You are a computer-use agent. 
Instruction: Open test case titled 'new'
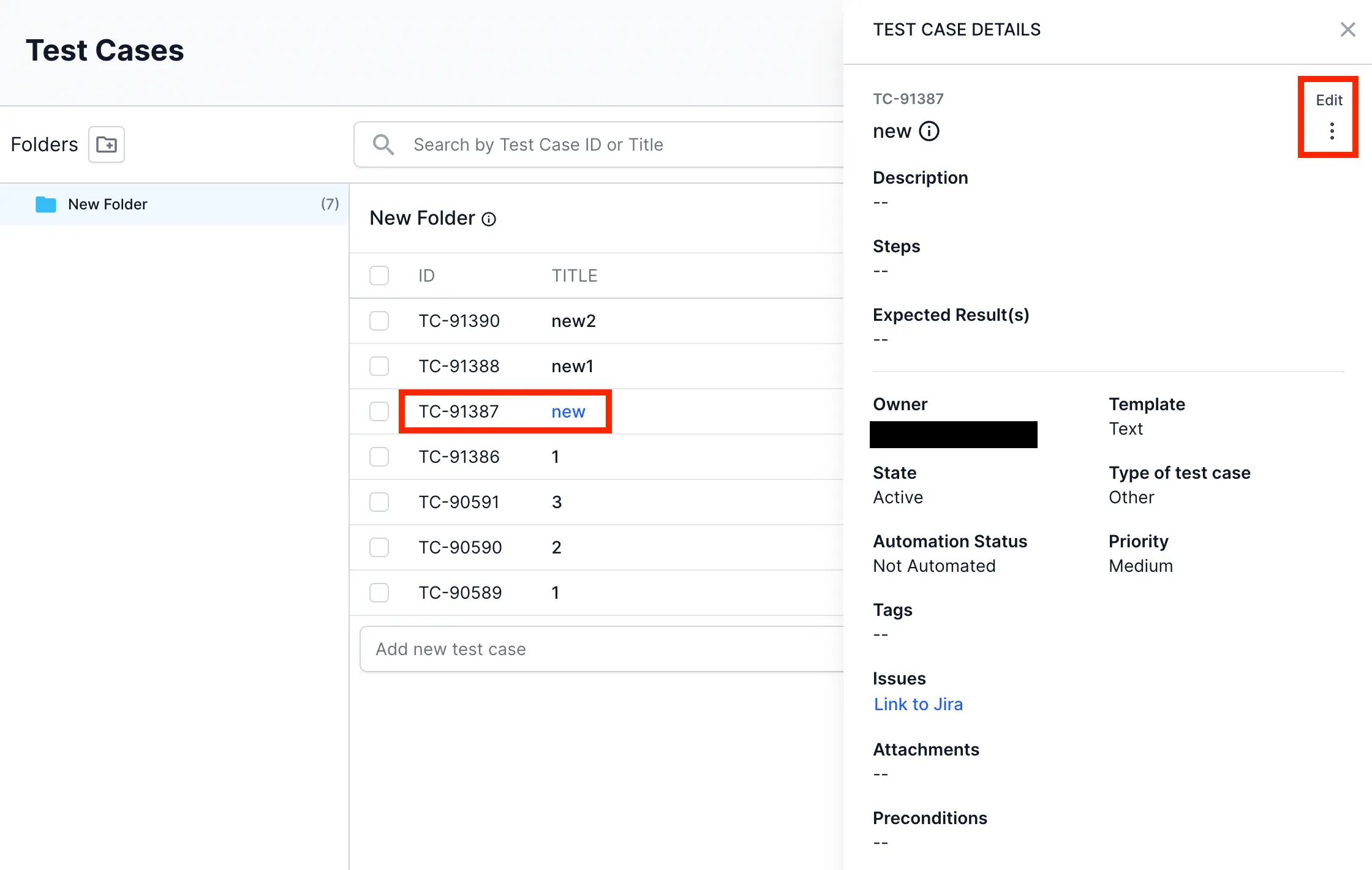pos(568,411)
